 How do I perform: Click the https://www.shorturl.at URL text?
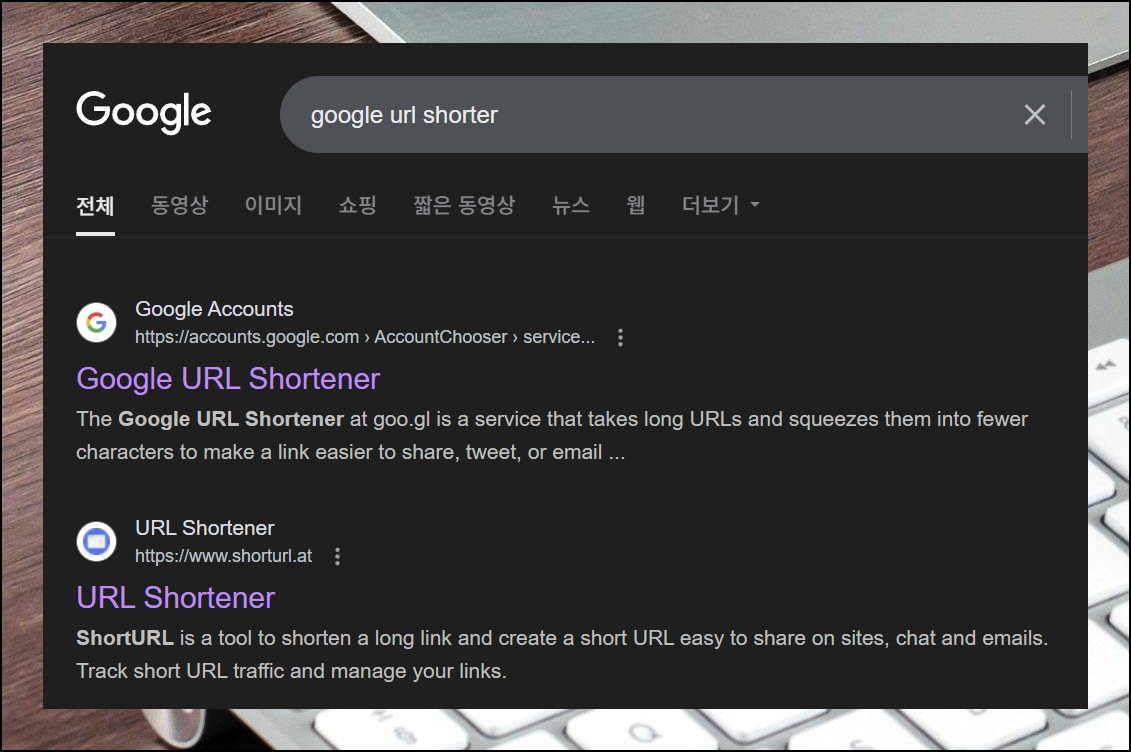click(224, 556)
